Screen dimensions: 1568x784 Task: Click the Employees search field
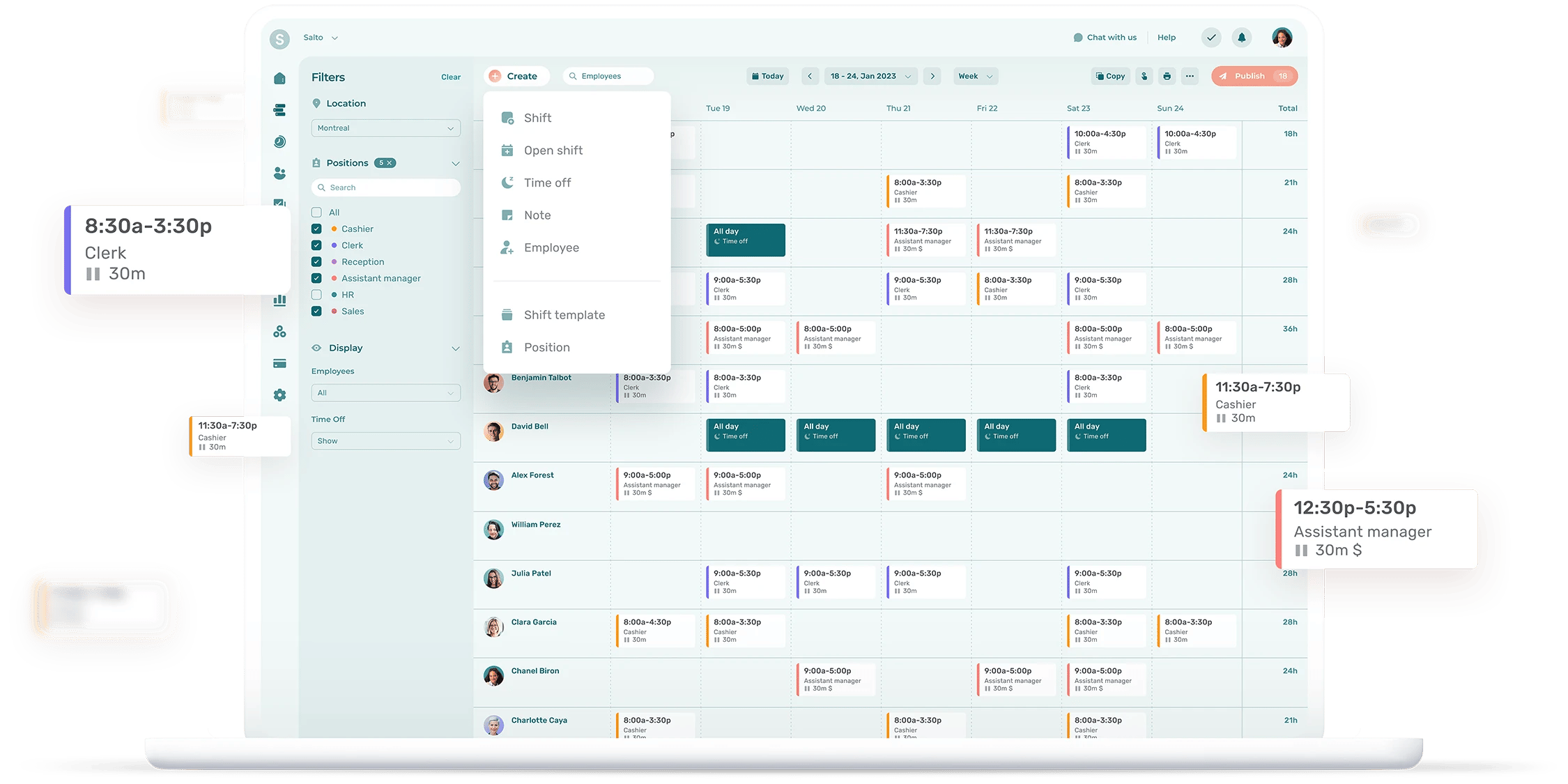(608, 75)
